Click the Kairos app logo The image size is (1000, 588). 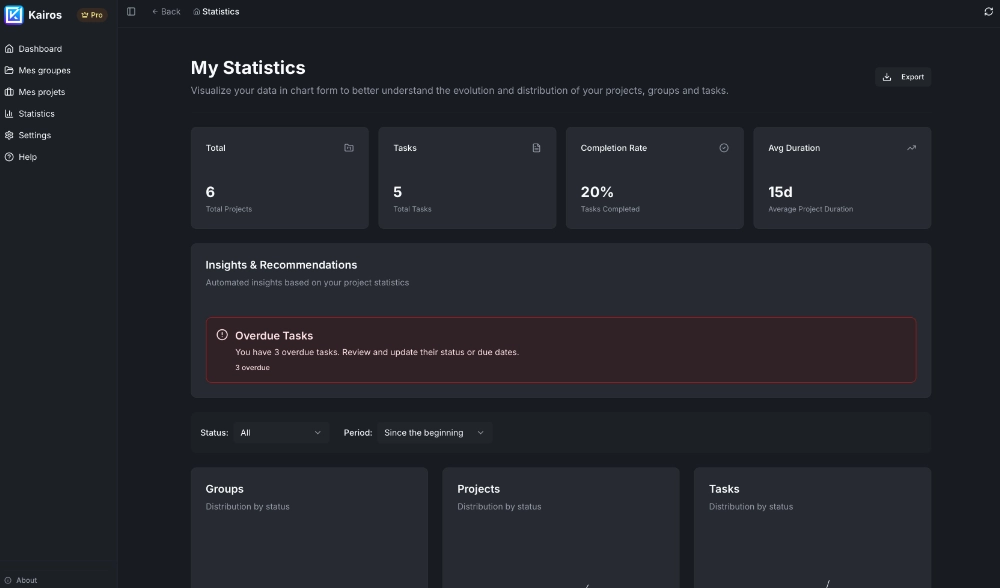pos(13,14)
